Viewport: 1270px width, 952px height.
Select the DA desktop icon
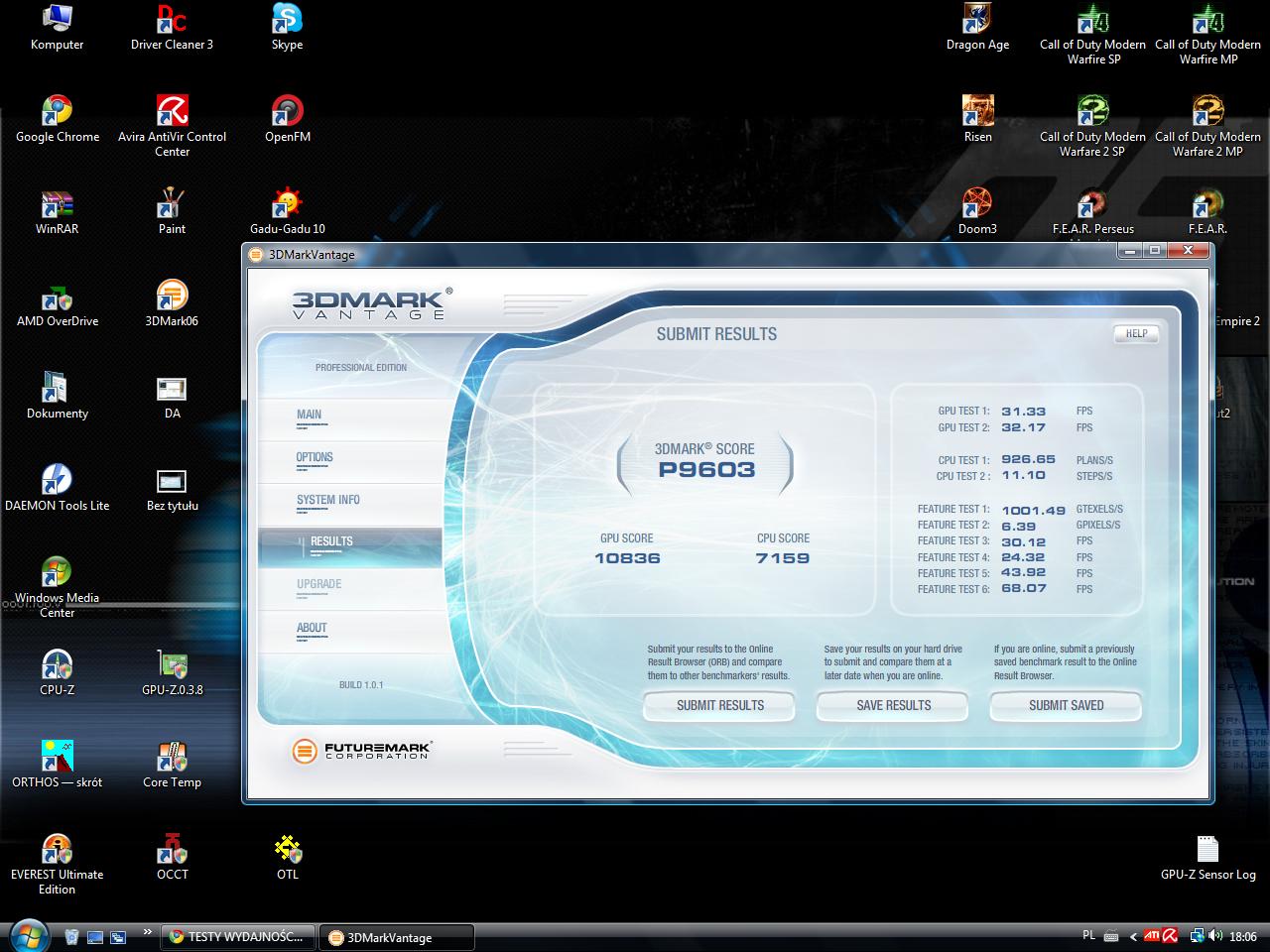[172, 397]
